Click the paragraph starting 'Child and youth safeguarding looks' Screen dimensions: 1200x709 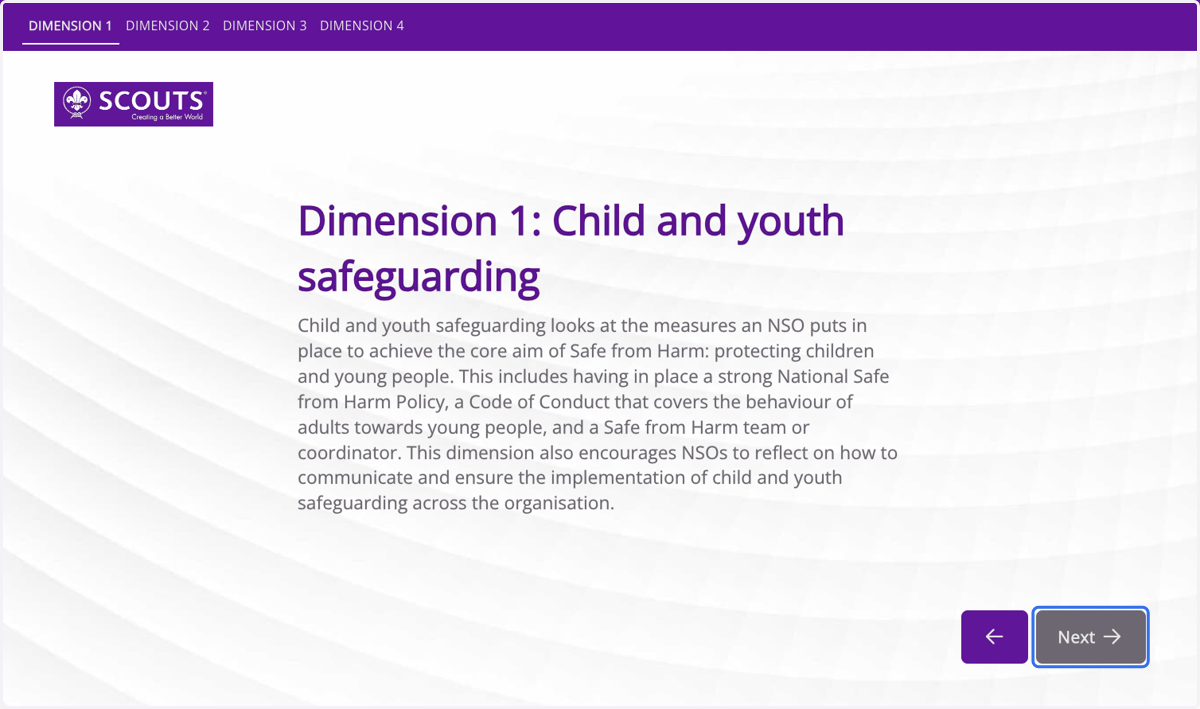(x=598, y=414)
